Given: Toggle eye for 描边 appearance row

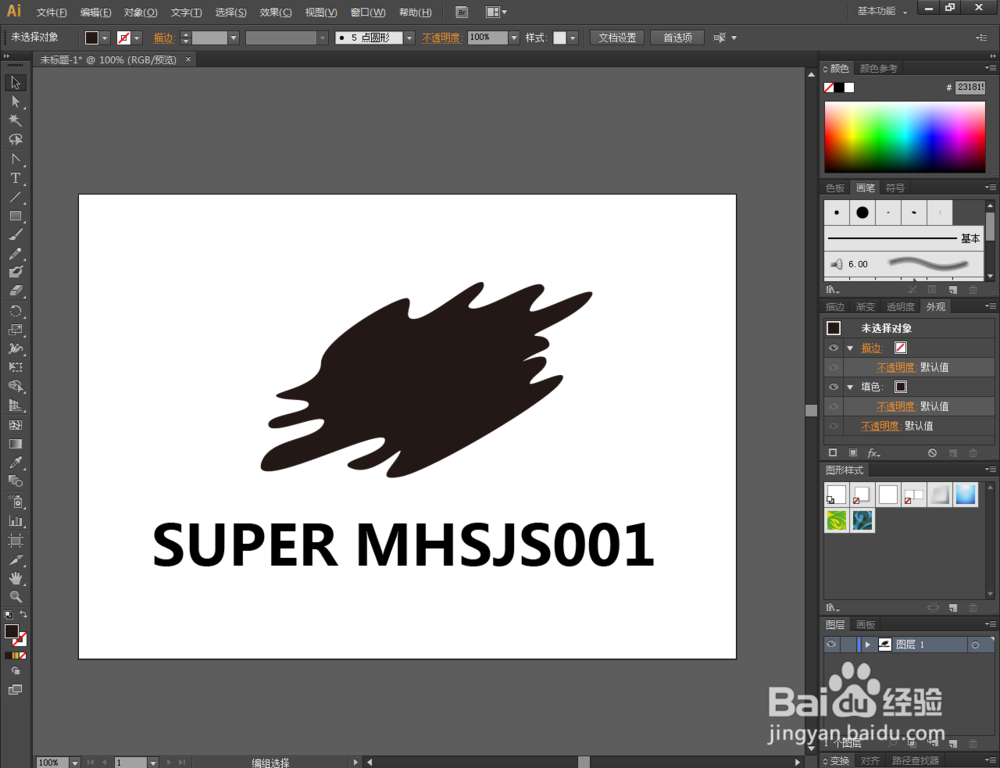Looking at the screenshot, I should (x=833, y=348).
